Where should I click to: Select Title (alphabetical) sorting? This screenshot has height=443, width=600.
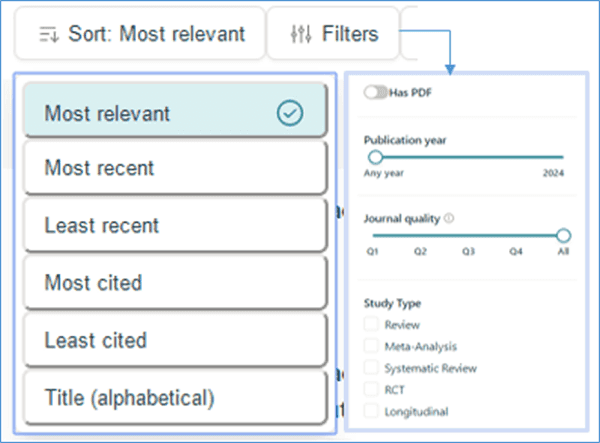[176, 397]
